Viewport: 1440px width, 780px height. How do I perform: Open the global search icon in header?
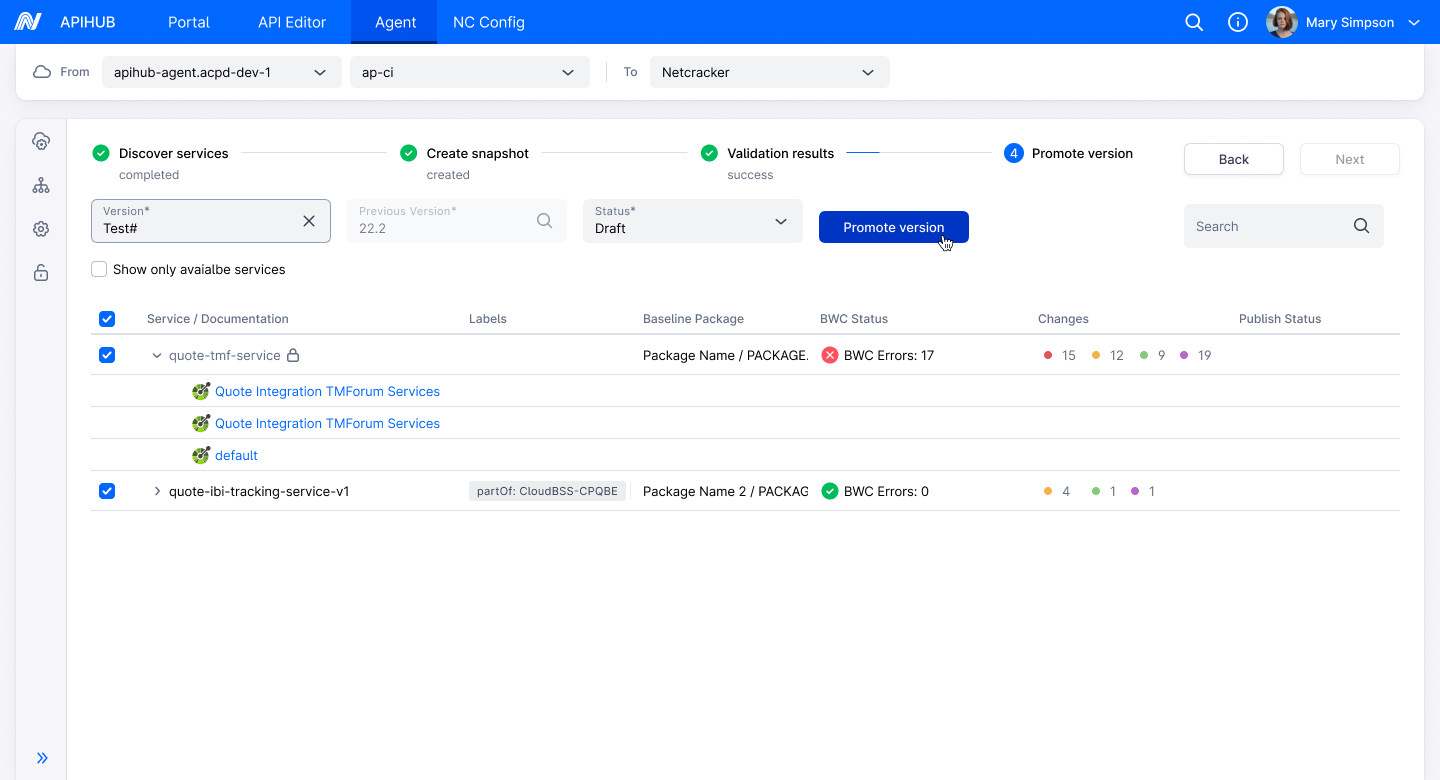1194,22
